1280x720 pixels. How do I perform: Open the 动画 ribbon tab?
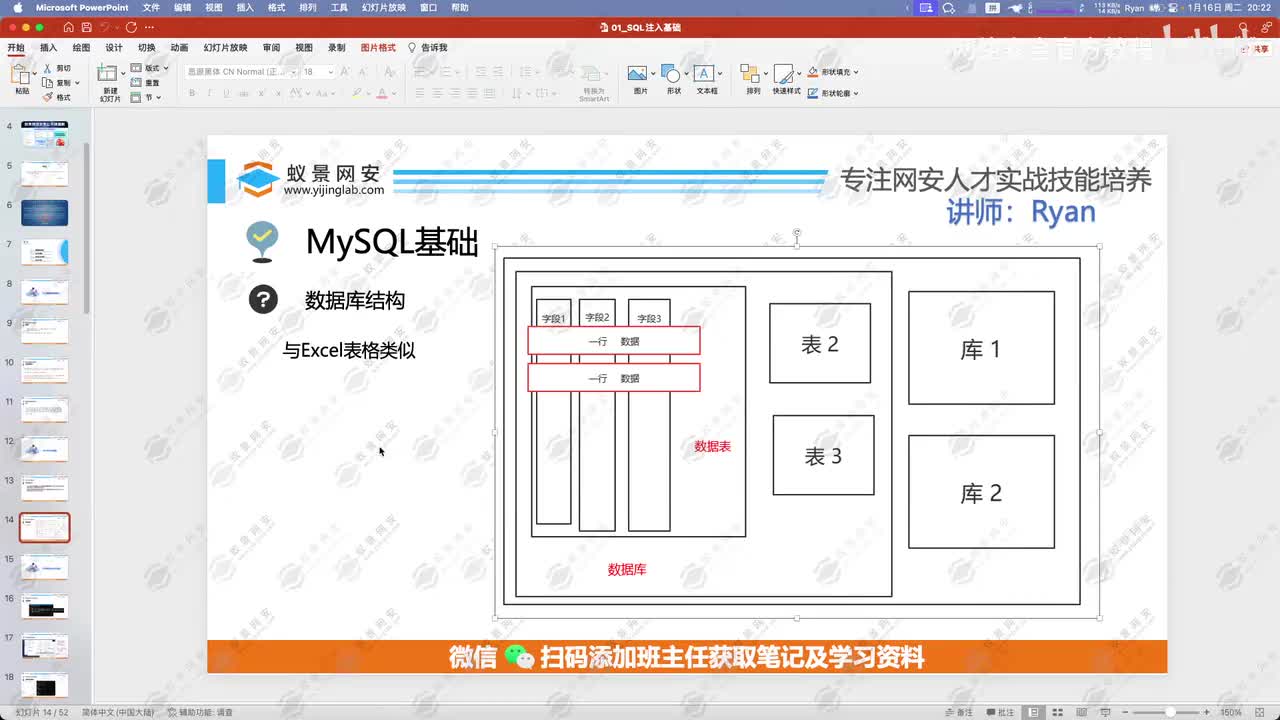click(x=179, y=47)
